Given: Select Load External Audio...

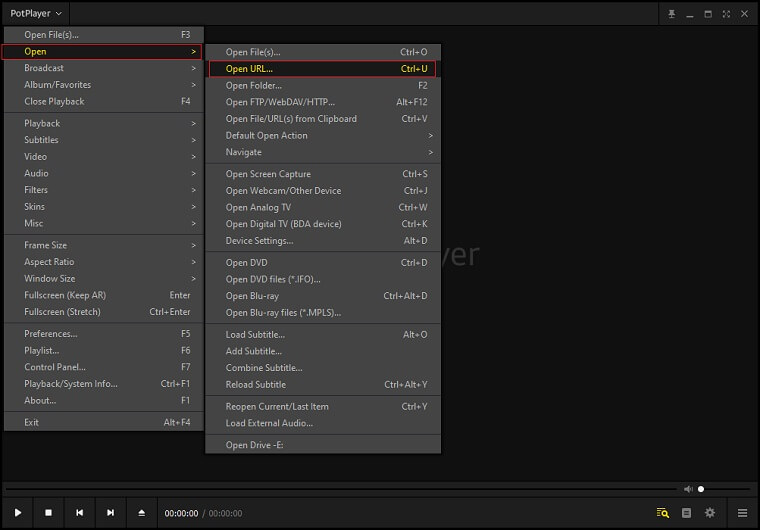Looking at the screenshot, I should (x=323, y=423).
